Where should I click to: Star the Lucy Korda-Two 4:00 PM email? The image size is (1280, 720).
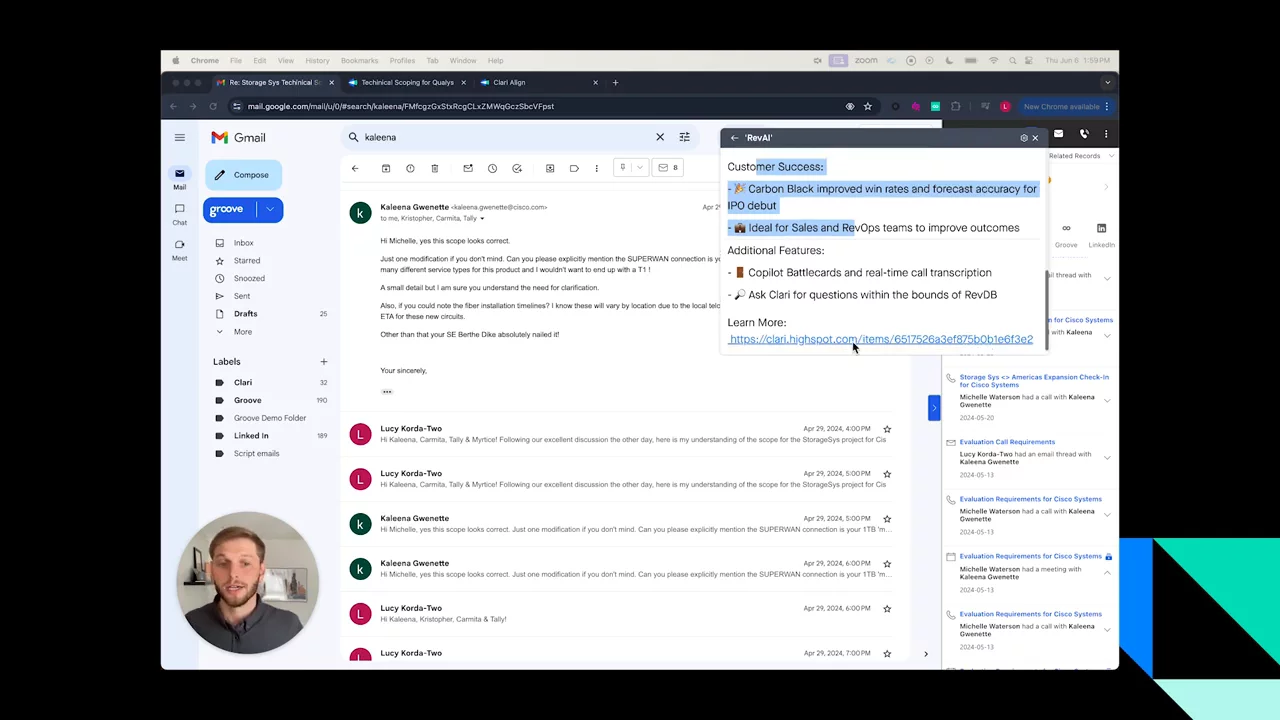887,429
